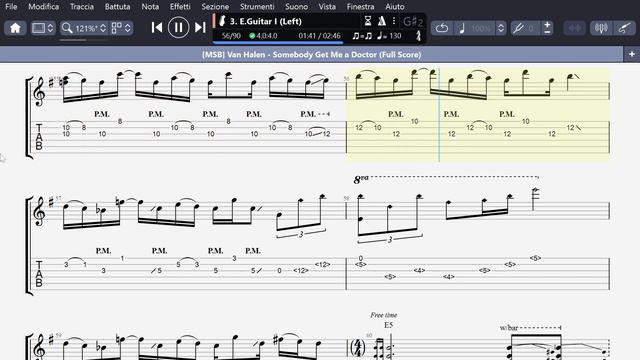Click the score tab title Van Halen
This screenshot has height=360, width=640.
311,55
